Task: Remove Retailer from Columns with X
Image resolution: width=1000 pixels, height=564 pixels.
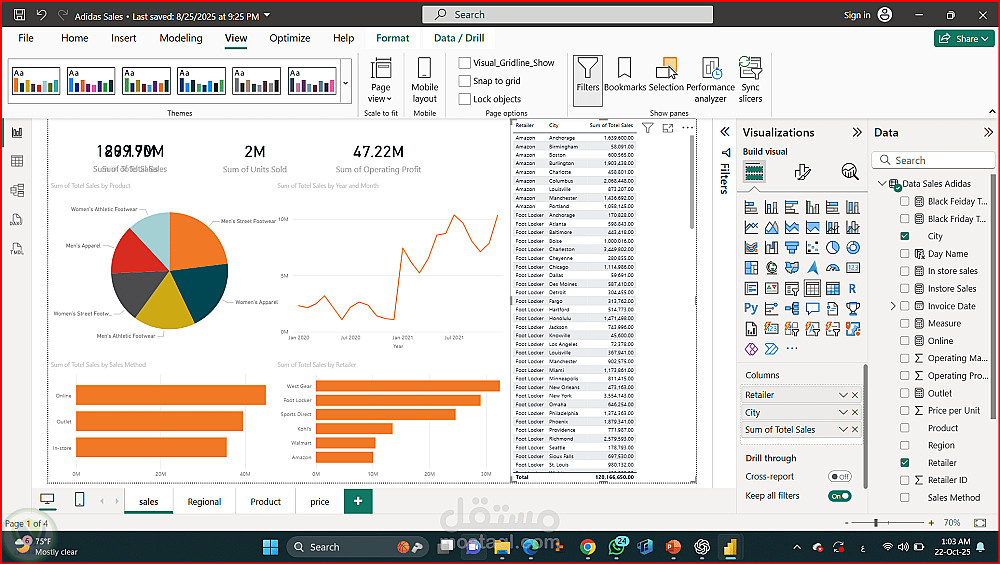Action: pyautogui.click(x=855, y=395)
